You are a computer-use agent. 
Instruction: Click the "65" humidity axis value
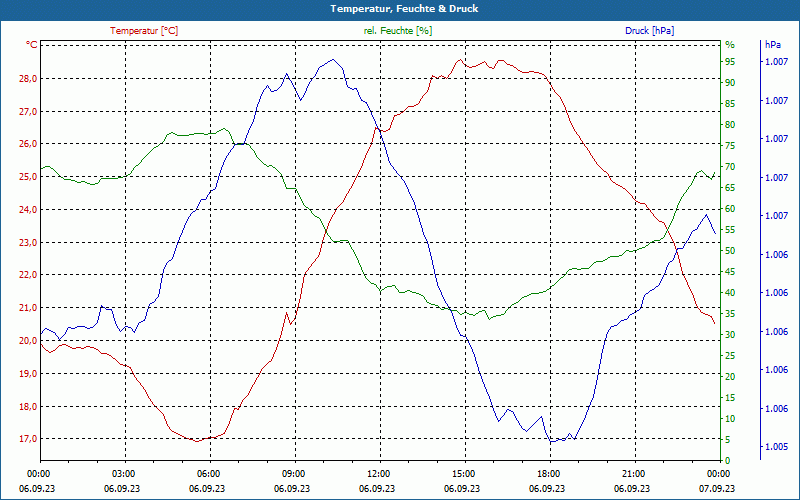tap(731, 188)
